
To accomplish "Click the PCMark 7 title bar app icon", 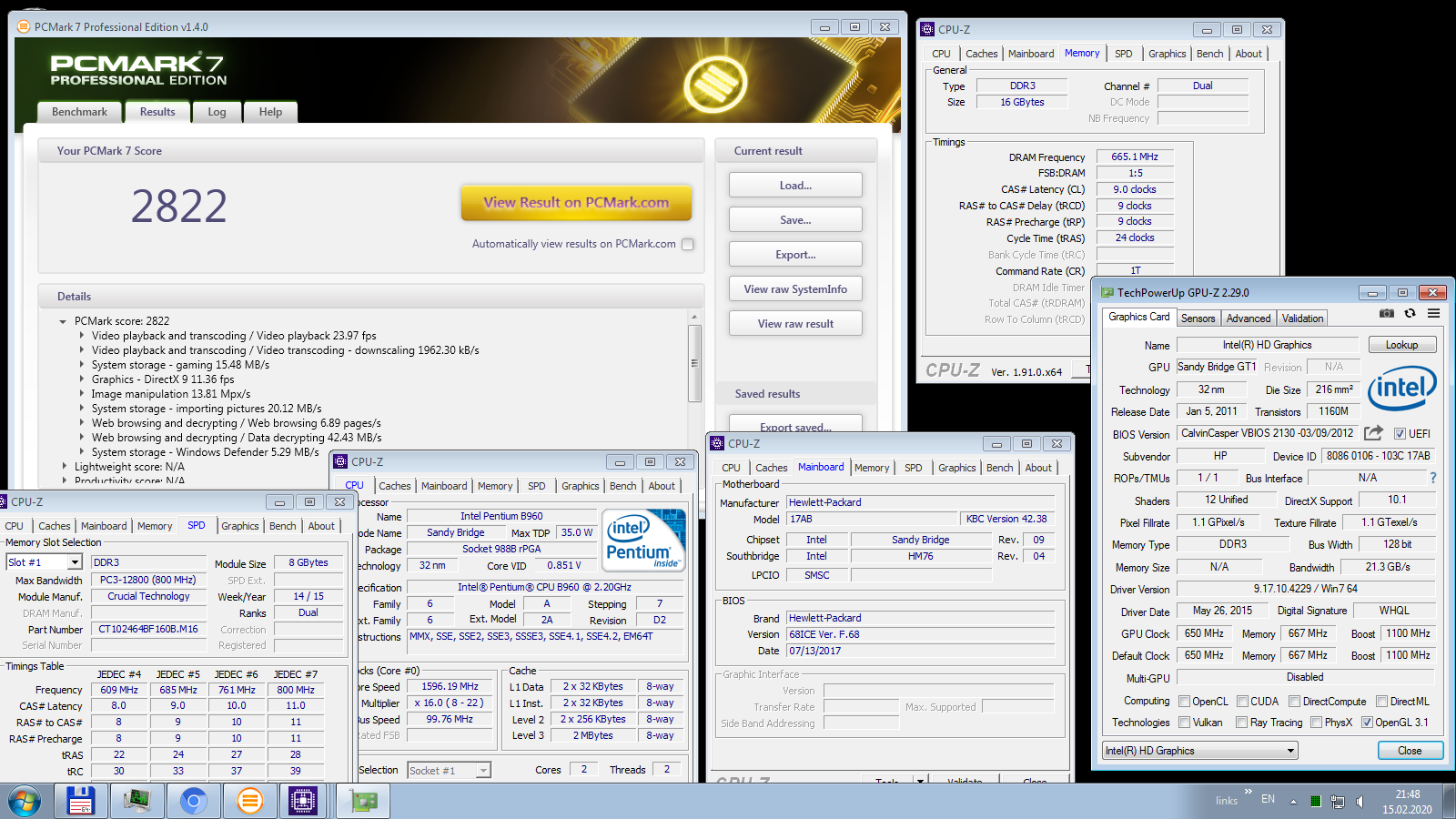I will click(x=24, y=26).
